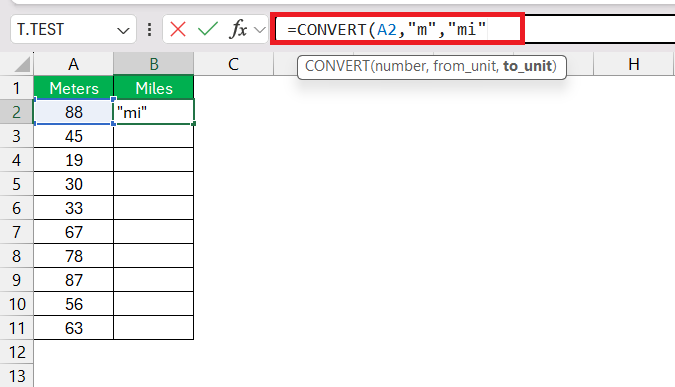Open Insert Function via the fx icon
This screenshot has width=675, height=387.
238,29
